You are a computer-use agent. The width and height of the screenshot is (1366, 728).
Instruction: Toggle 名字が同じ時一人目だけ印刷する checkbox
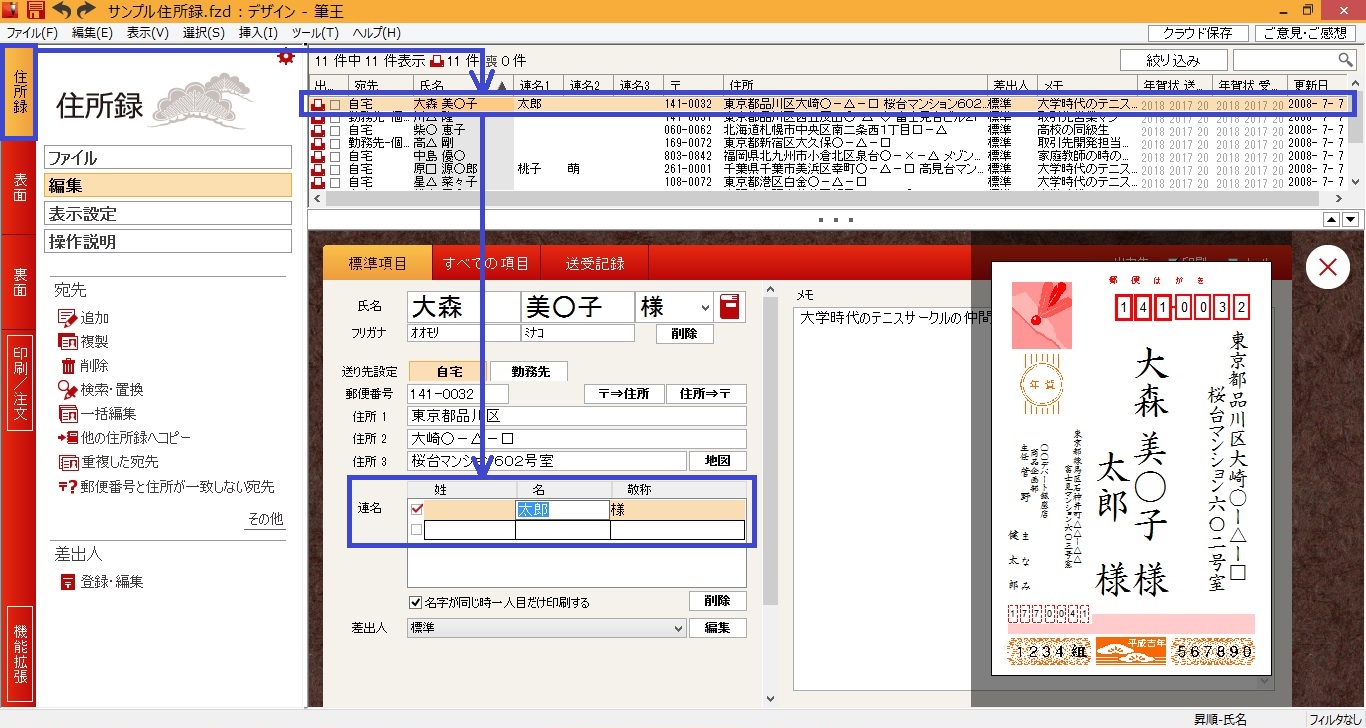[x=416, y=602]
